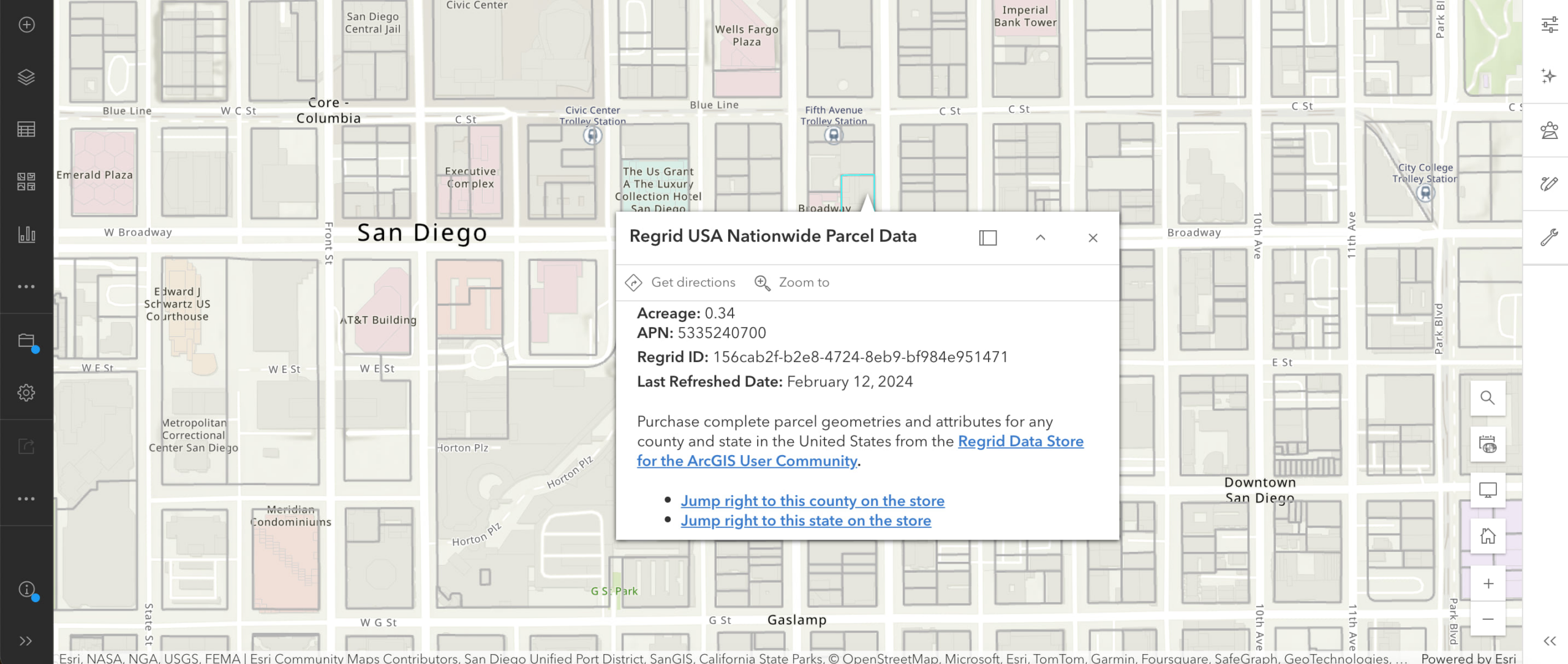Screen dimensions: 1568x664
Task: Open the Properties (sliders) panel
Action: coord(1551,25)
